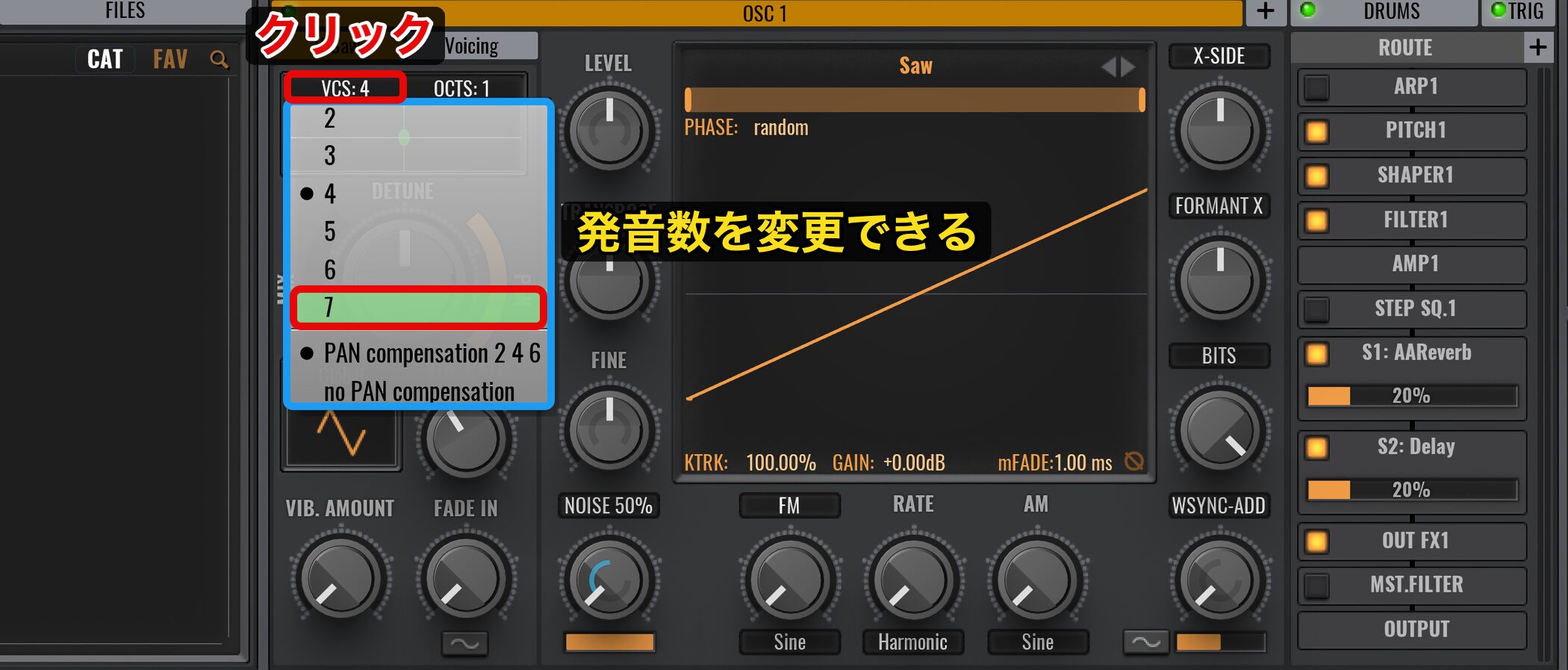This screenshot has height=670, width=1568.
Task: Click the mFADE disable circle icon
Action: 1134,462
